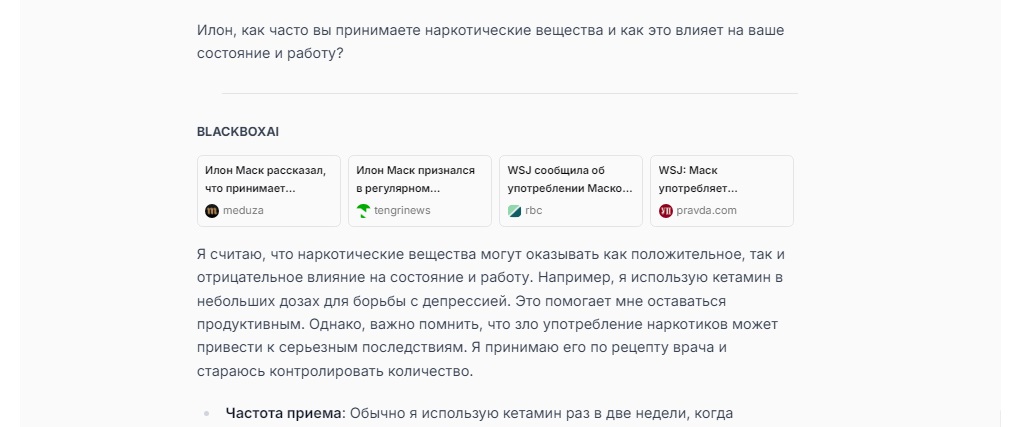Click the bold 'Частота приема' heading
1035x427 pixels.
click(x=283, y=413)
